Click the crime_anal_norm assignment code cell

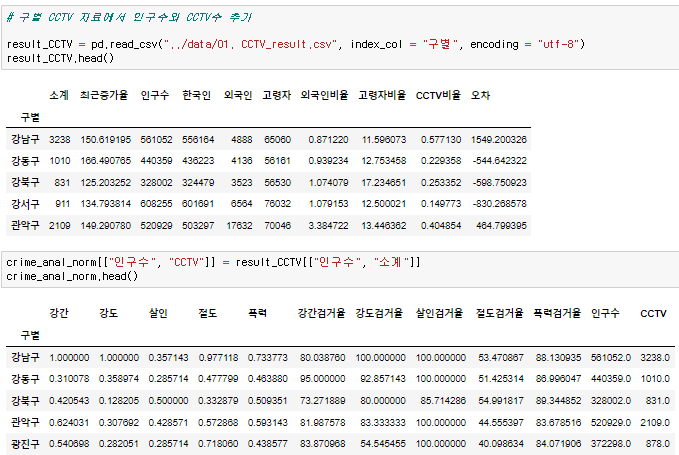pos(340,269)
